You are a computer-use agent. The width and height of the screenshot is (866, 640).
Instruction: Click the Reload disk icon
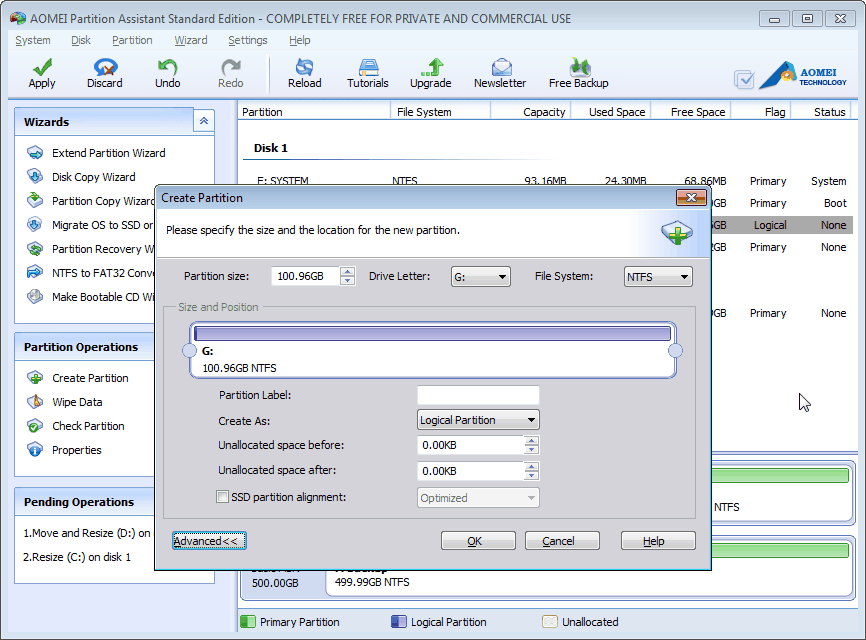304,67
